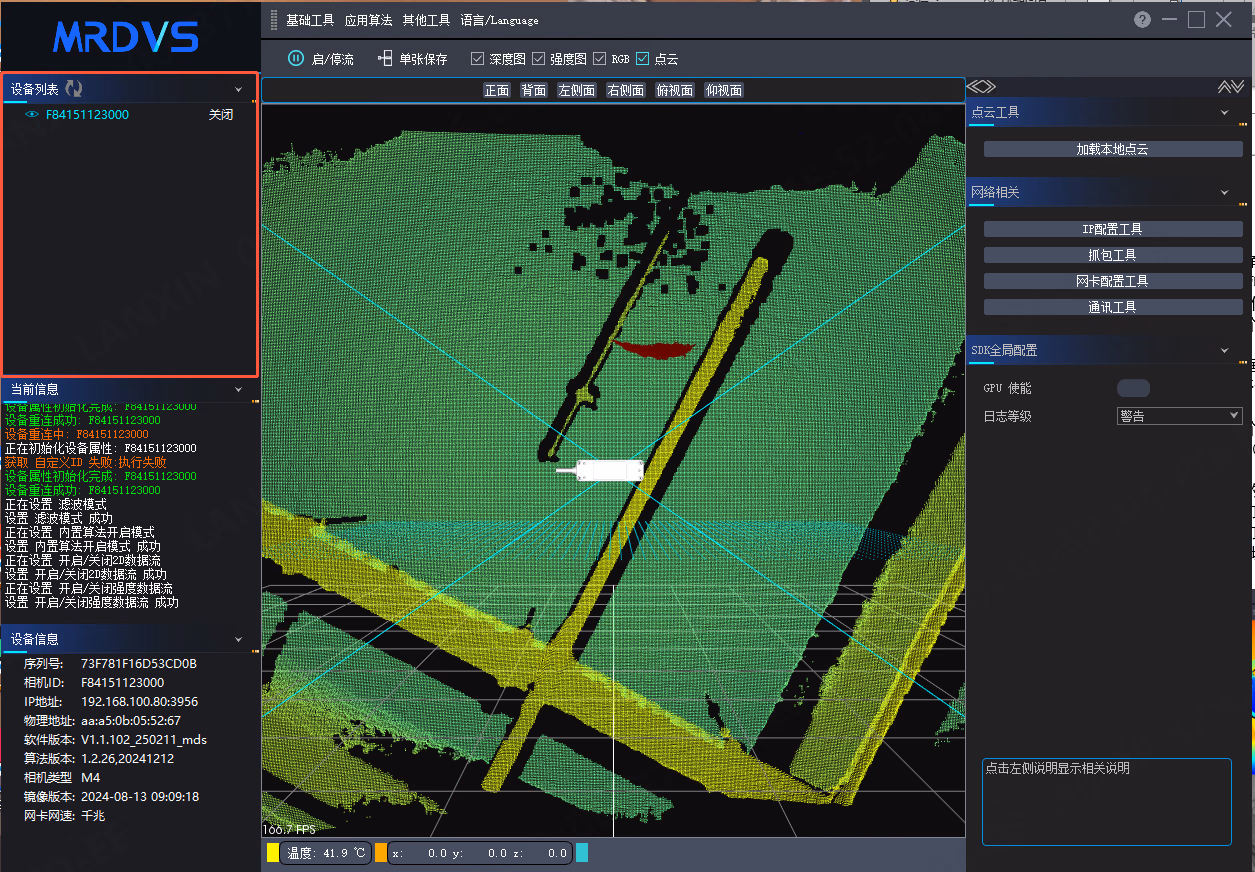
Task: Uncheck the 深度图 depth map checkbox
Action: pos(478,59)
